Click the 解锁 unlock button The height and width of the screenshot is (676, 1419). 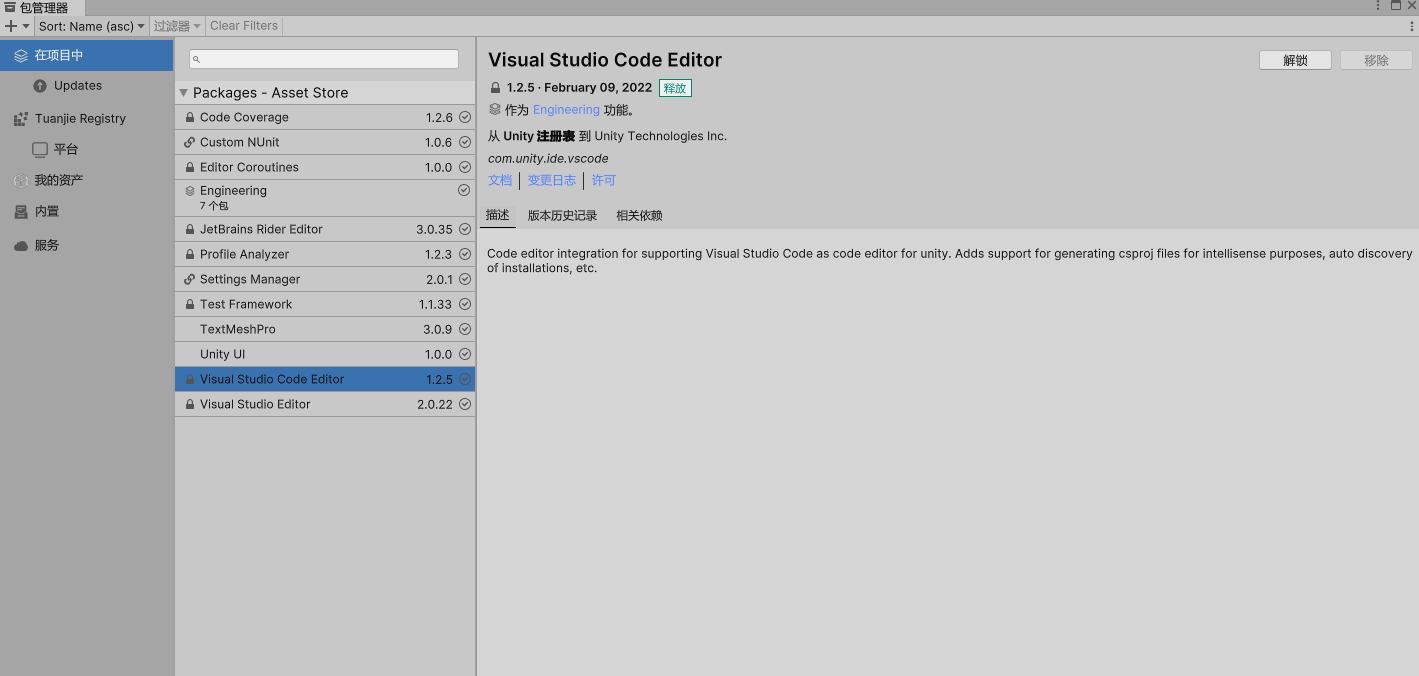(x=1295, y=60)
